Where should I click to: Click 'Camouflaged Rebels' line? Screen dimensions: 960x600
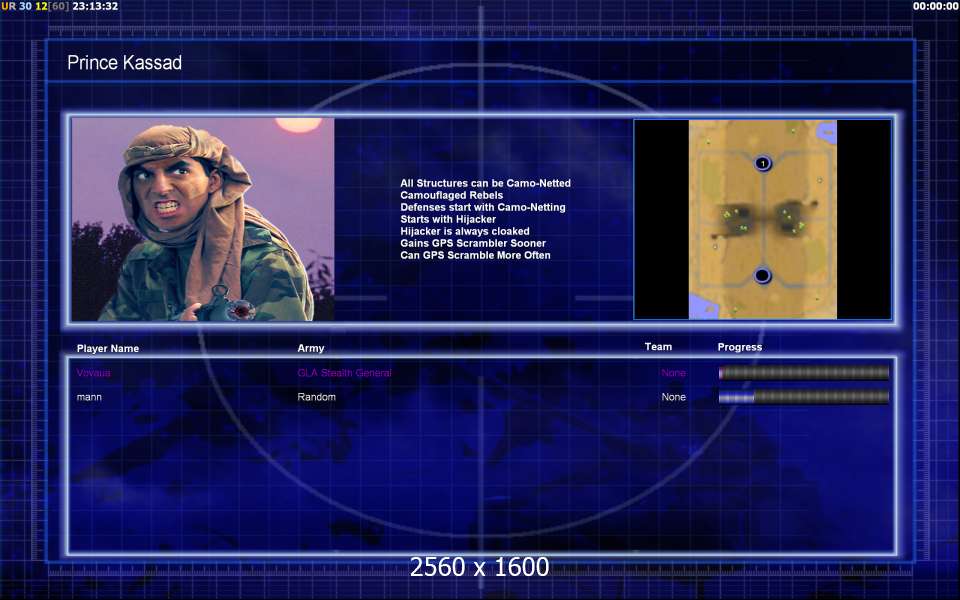coord(452,195)
